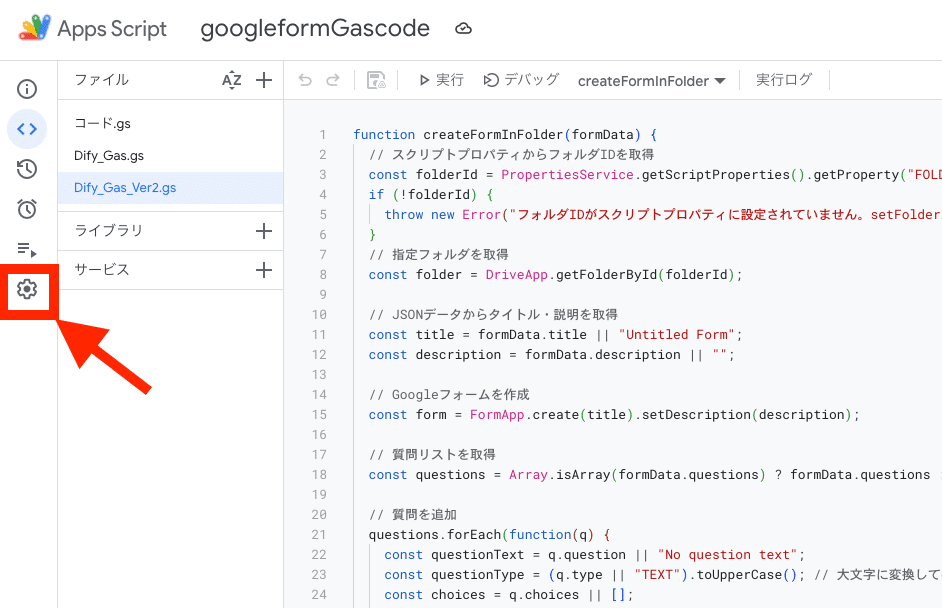This screenshot has height=608, width=942.
Task: Click the ファイル header label
Action: tap(102, 80)
